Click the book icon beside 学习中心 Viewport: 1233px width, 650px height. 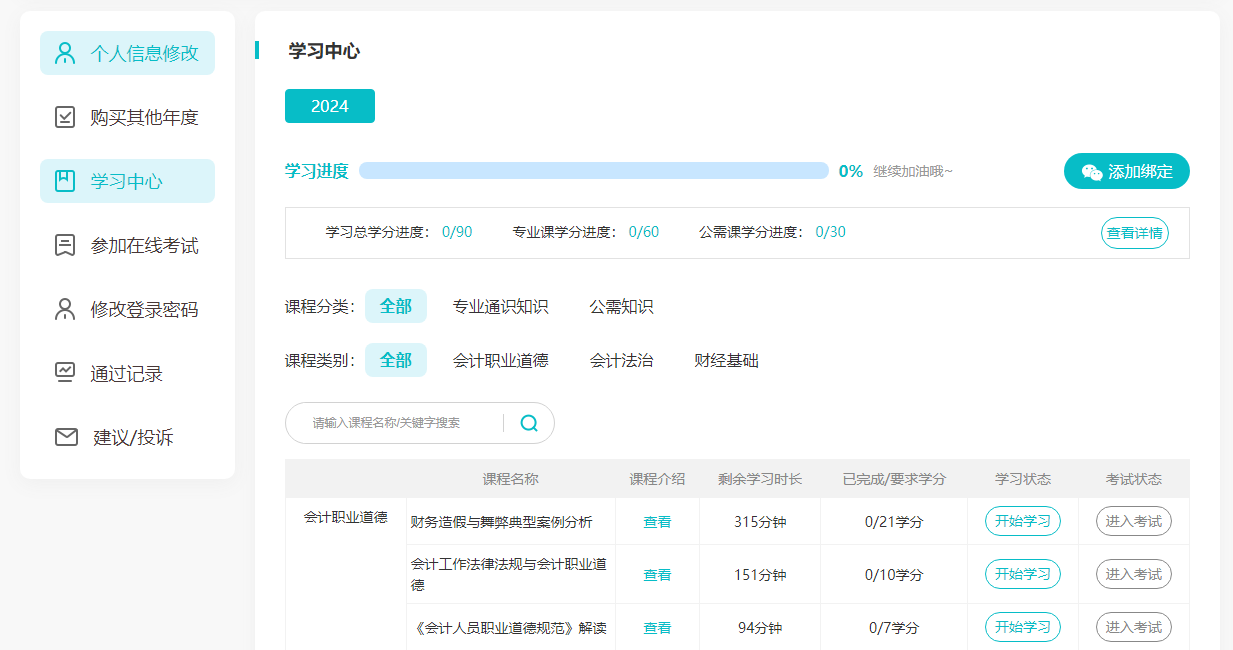(x=65, y=181)
